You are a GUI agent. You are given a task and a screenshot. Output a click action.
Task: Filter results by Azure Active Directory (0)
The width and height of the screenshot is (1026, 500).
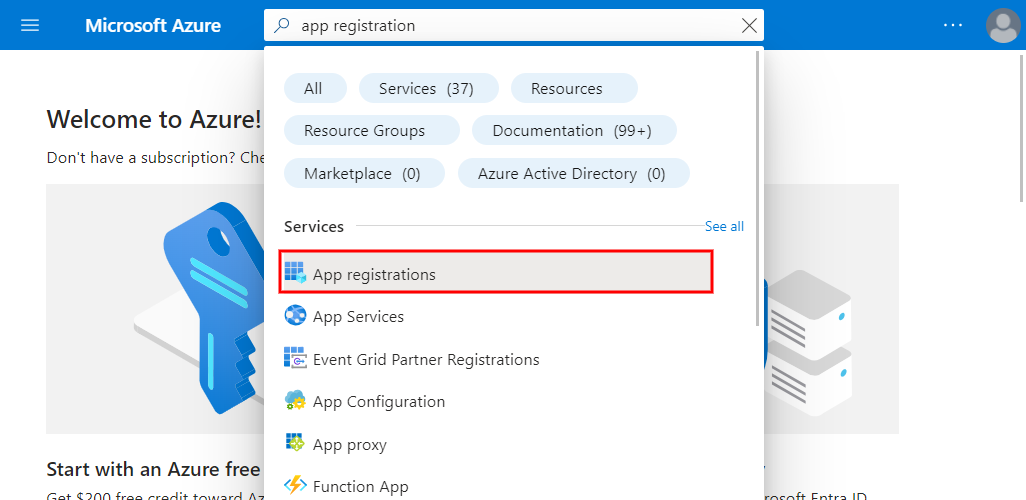(573, 173)
